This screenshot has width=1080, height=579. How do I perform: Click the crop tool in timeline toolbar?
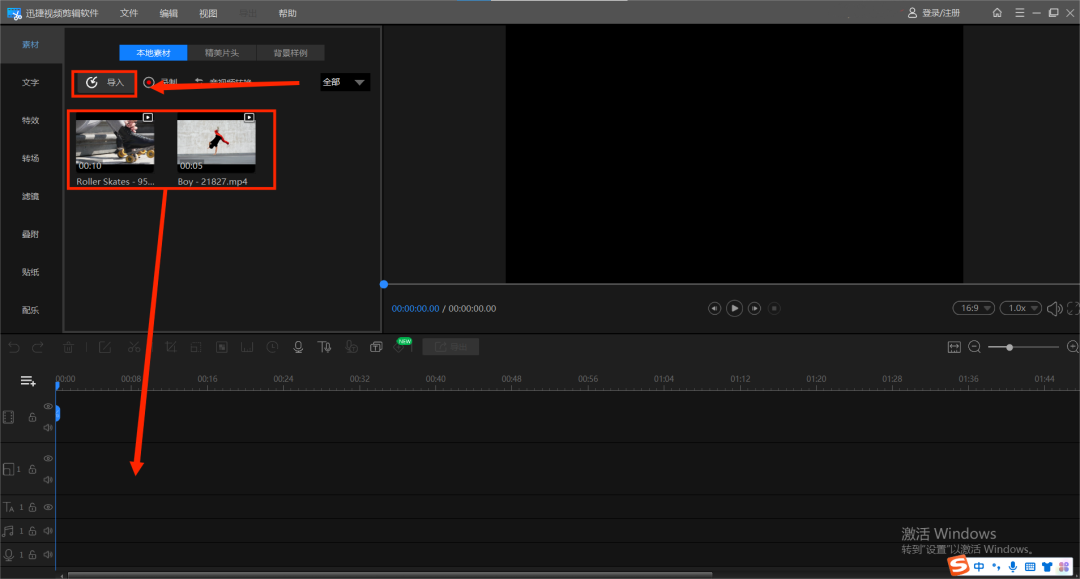click(171, 347)
